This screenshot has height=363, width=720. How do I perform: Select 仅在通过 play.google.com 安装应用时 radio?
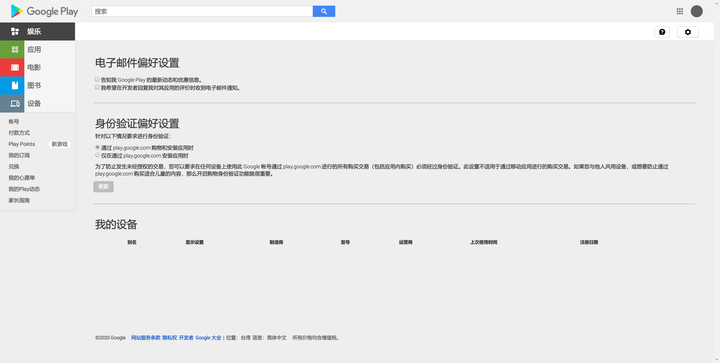tap(97, 155)
